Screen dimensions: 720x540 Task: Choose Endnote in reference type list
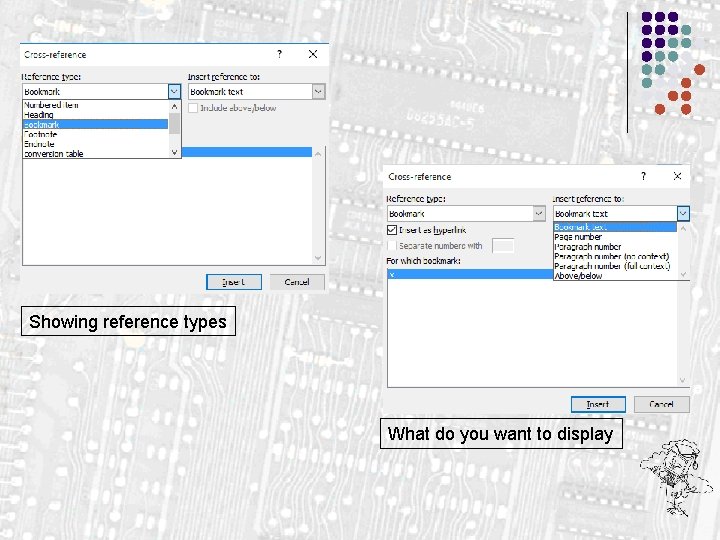96,144
